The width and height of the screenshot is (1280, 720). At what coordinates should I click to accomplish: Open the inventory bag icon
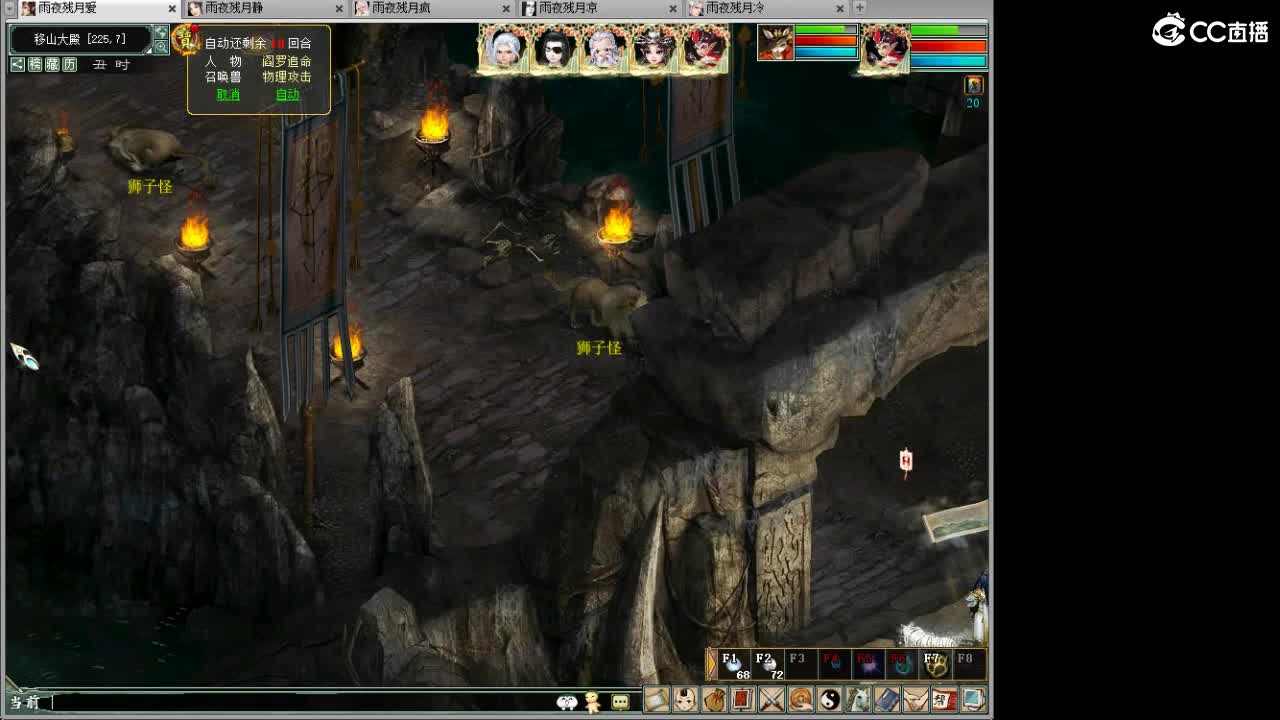click(x=714, y=699)
